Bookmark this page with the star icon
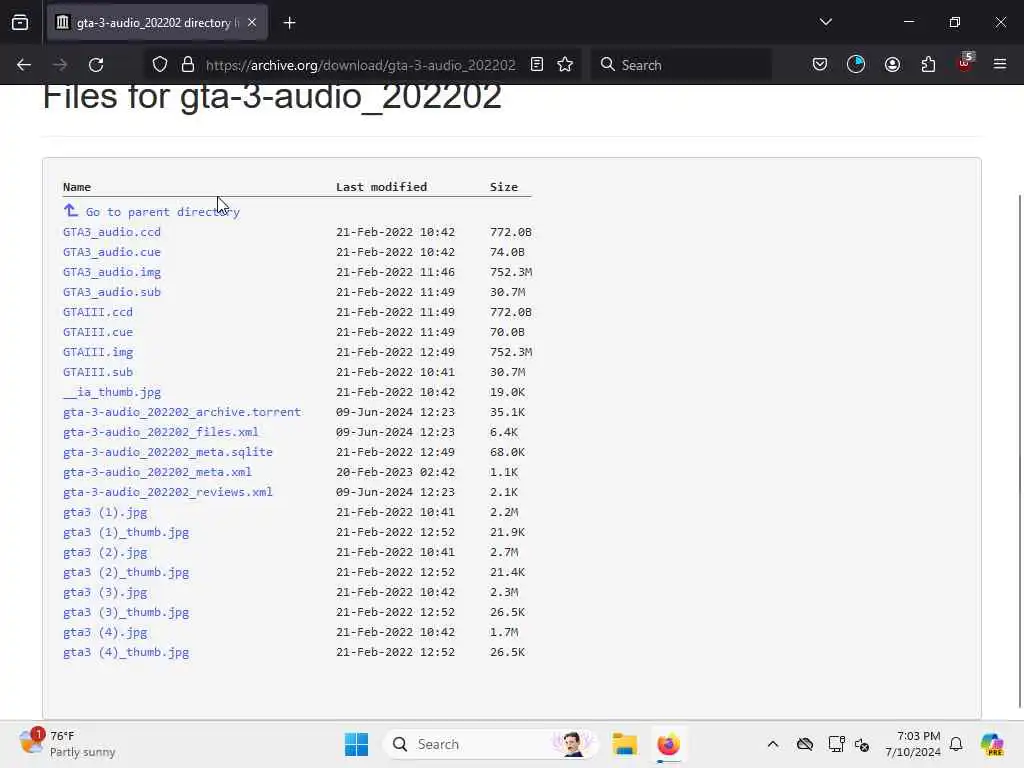 (566, 65)
